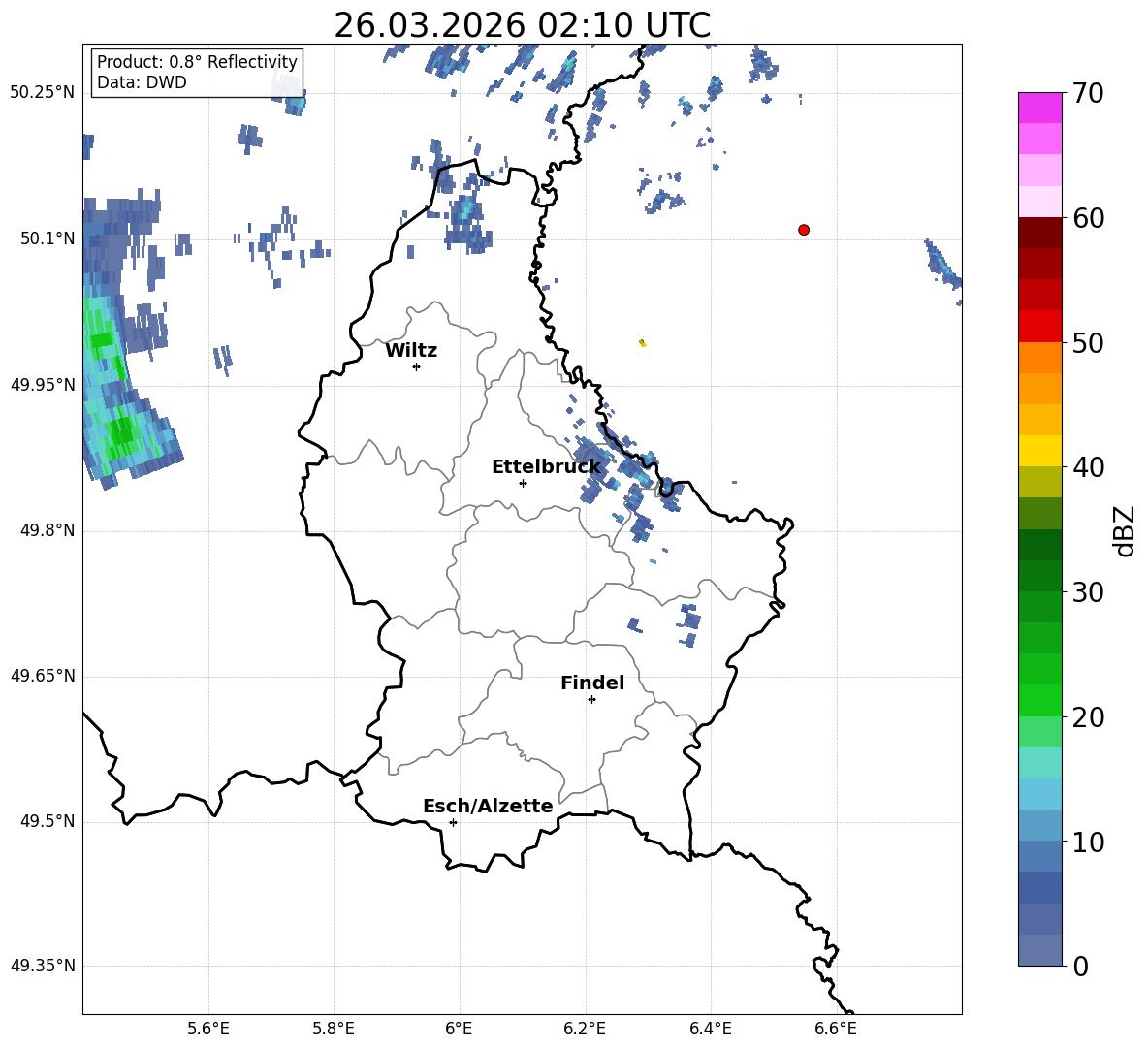Click the 6.4°E longitude label

pyautogui.click(x=710, y=1029)
